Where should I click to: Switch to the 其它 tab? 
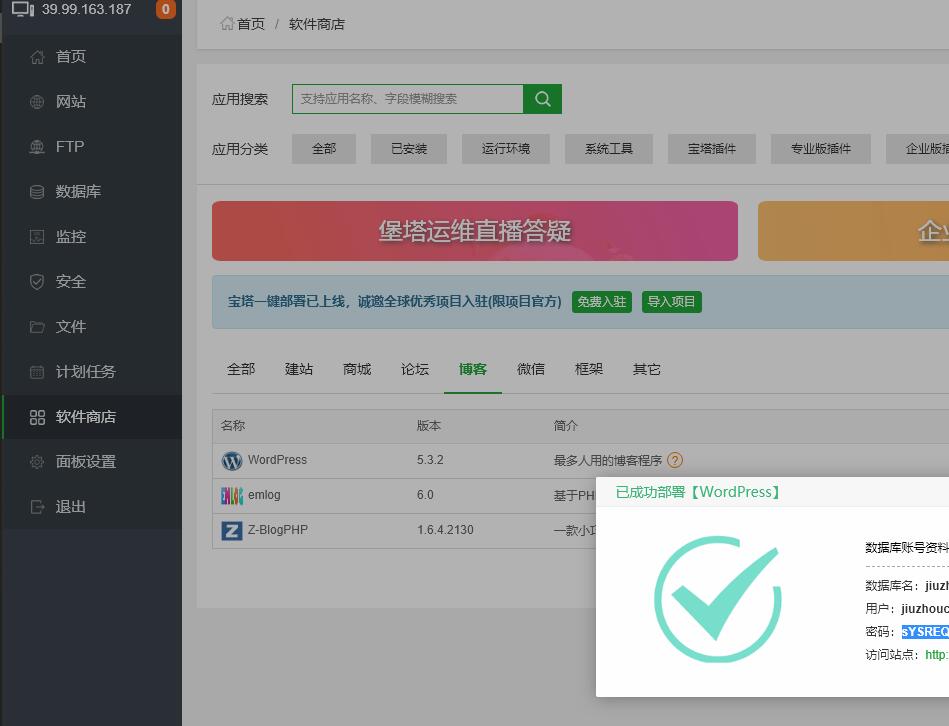coord(647,369)
